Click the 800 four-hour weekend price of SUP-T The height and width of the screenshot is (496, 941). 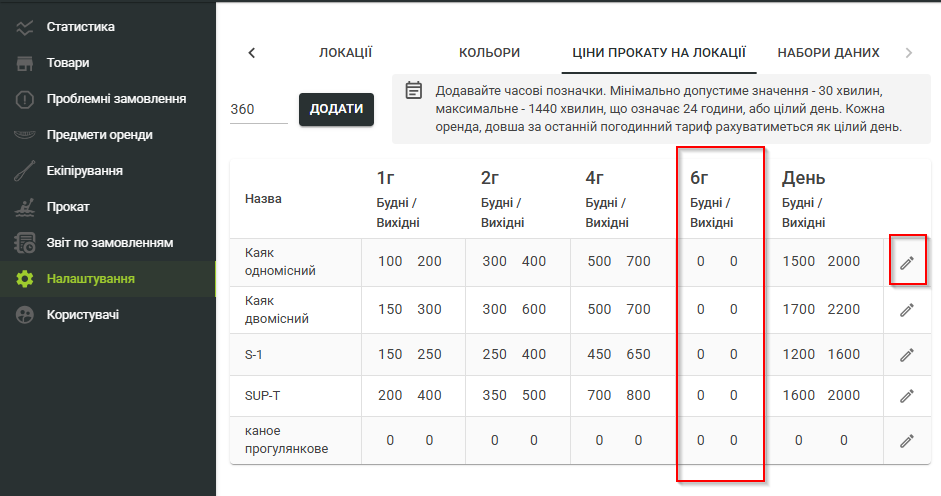tap(639, 396)
